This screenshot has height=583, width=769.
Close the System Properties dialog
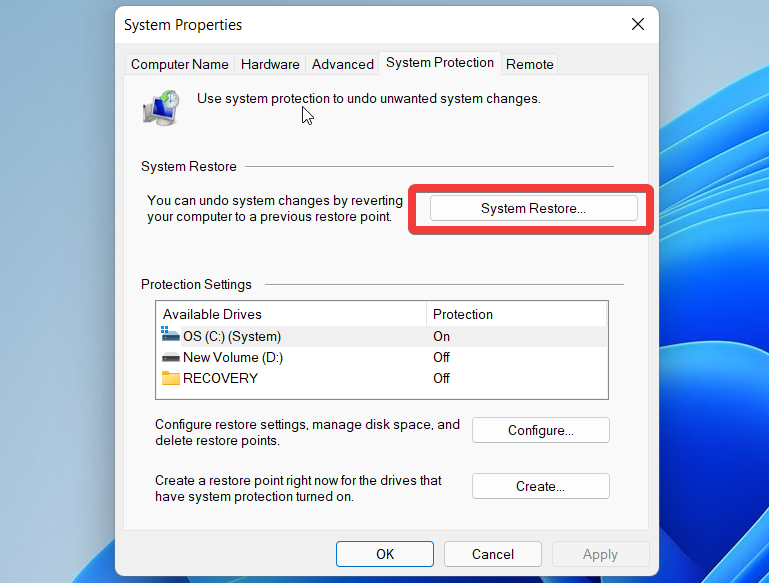tap(637, 24)
